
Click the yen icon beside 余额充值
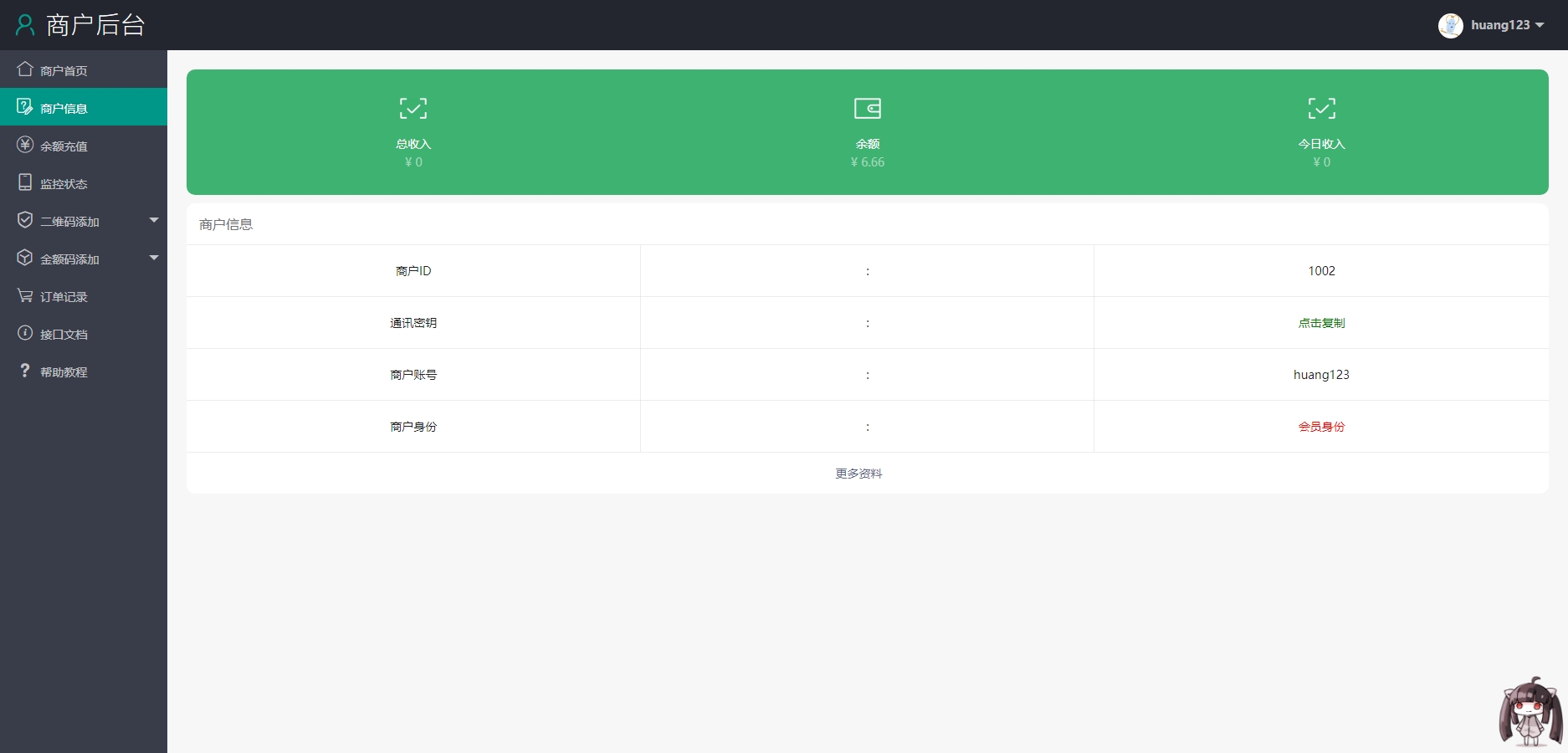click(25, 145)
